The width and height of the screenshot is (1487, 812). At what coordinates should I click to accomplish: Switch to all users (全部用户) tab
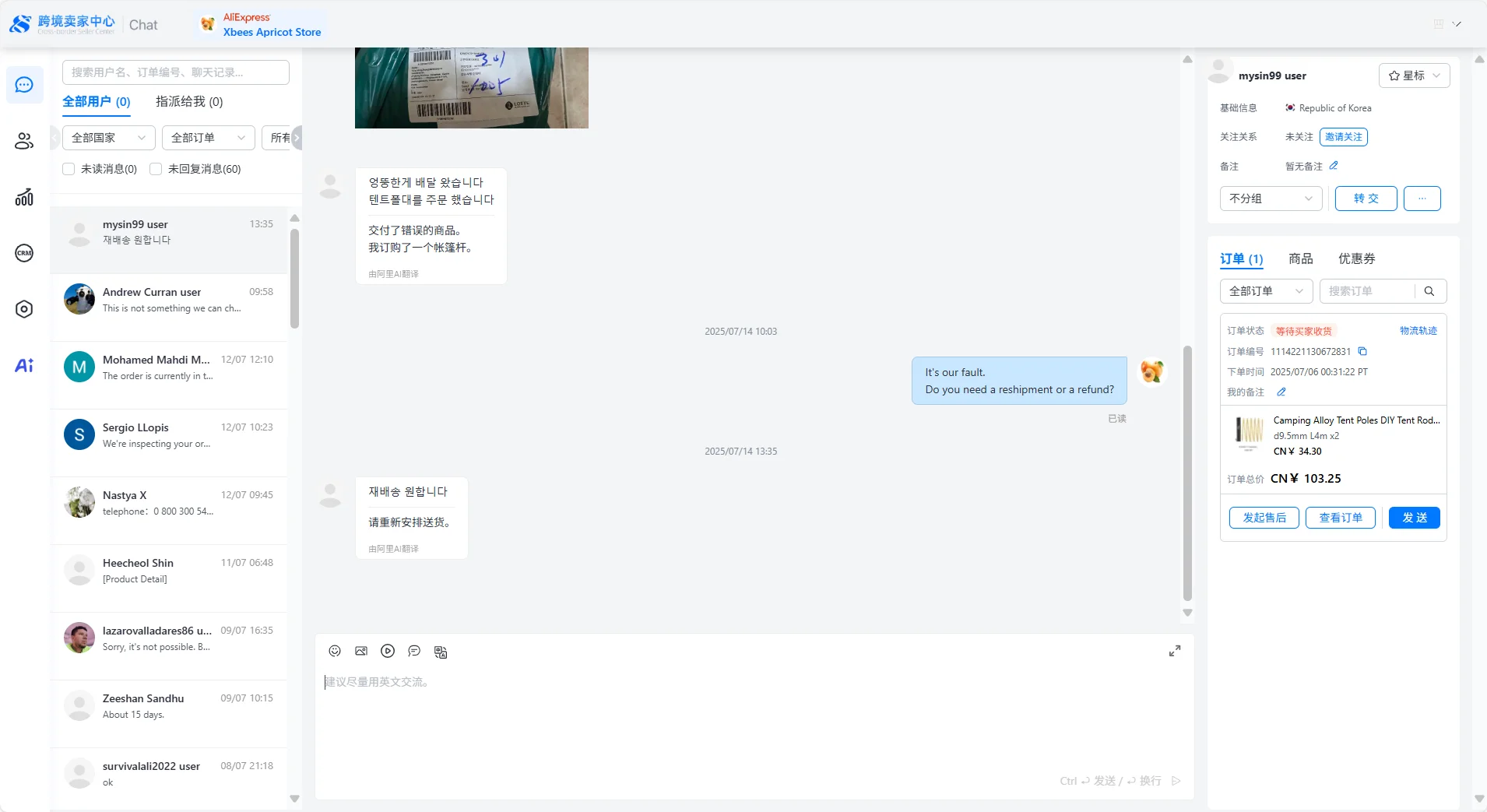(97, 102)
